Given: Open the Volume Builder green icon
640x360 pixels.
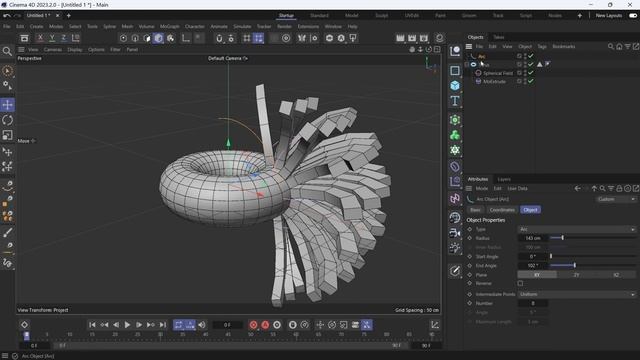Looking at the screenshot, I should pyautogui.click(x=455, y=135).
